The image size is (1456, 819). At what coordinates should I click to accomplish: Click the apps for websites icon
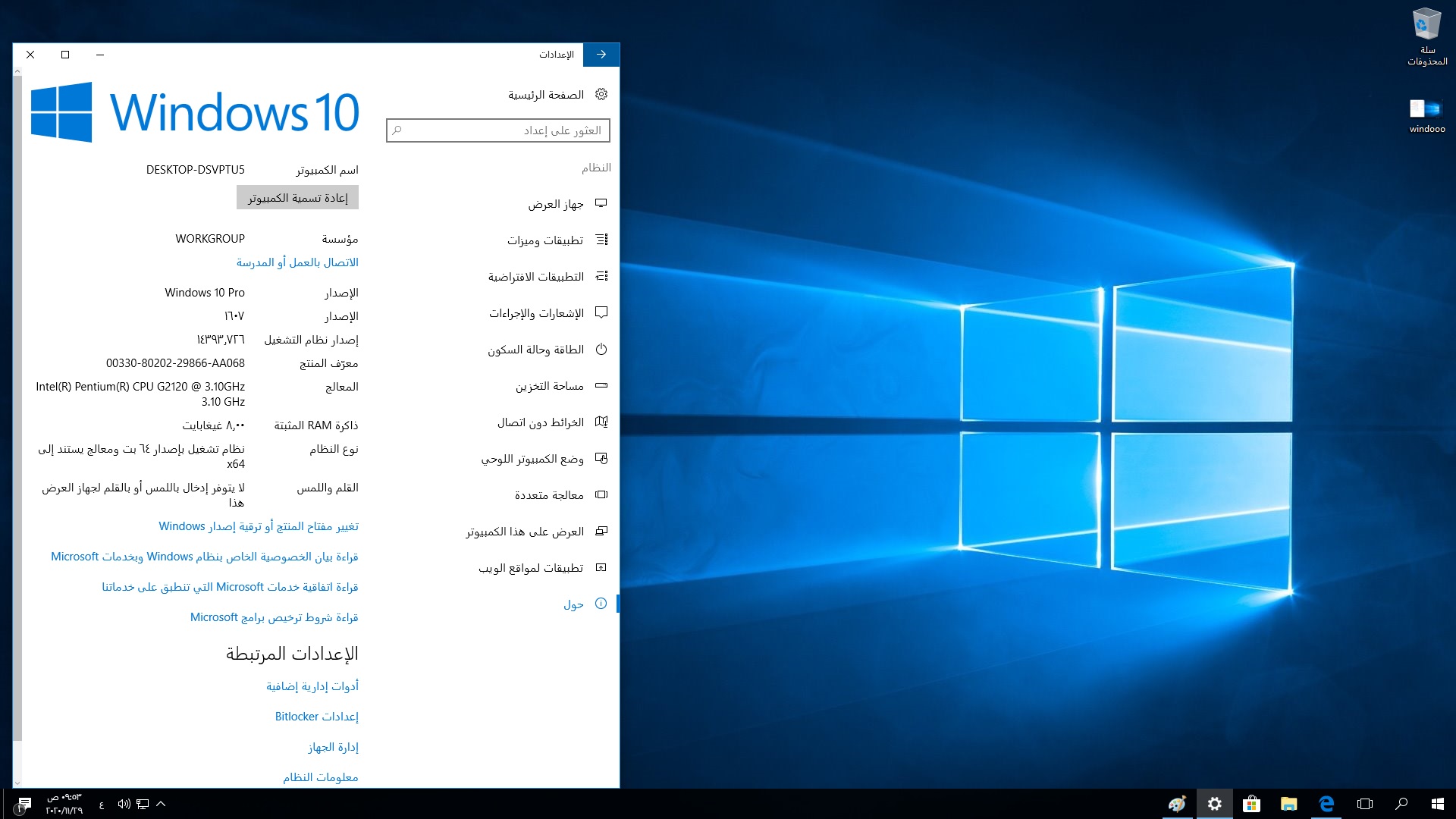[601, 567]
